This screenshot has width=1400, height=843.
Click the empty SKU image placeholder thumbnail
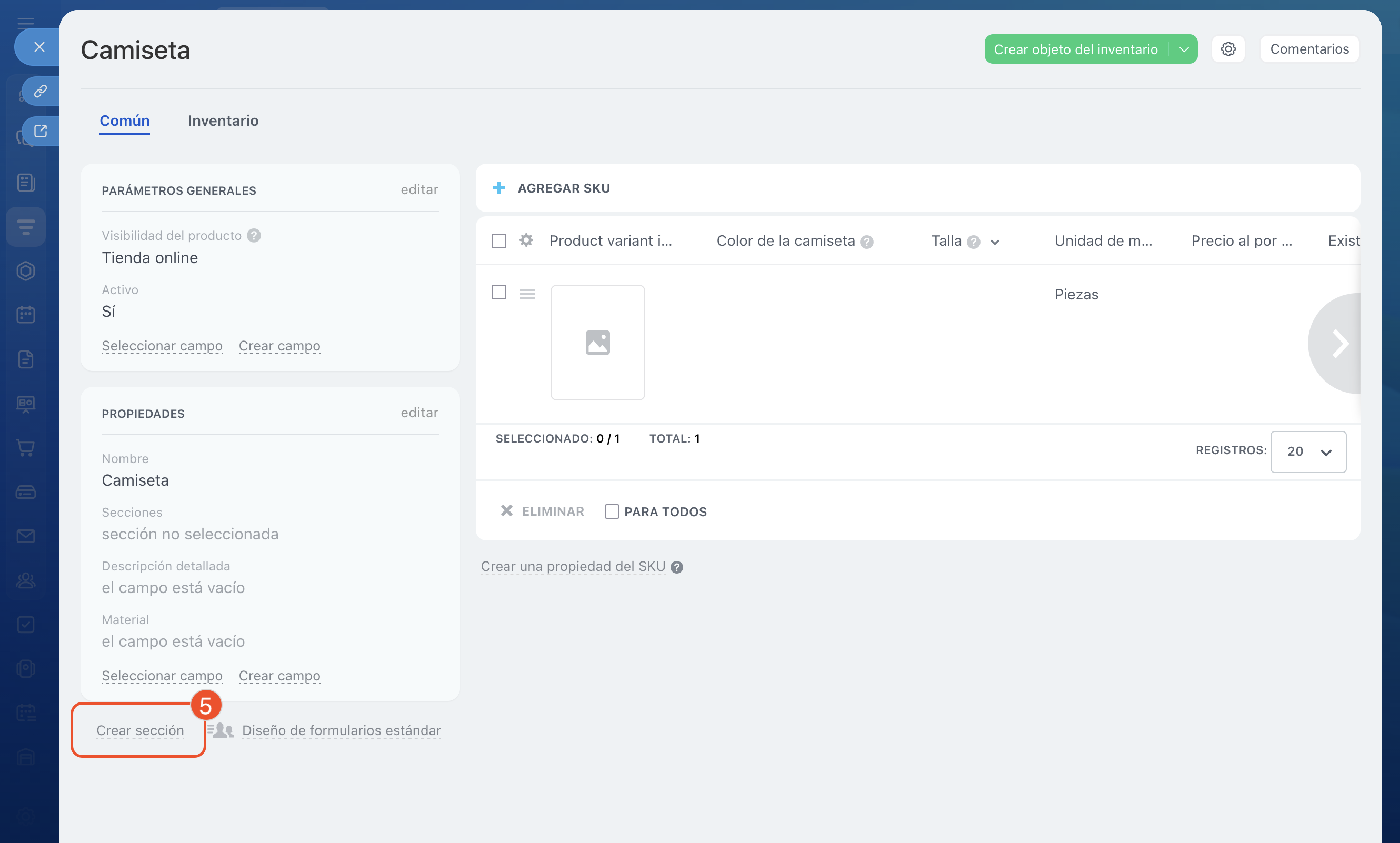(597, 343)
